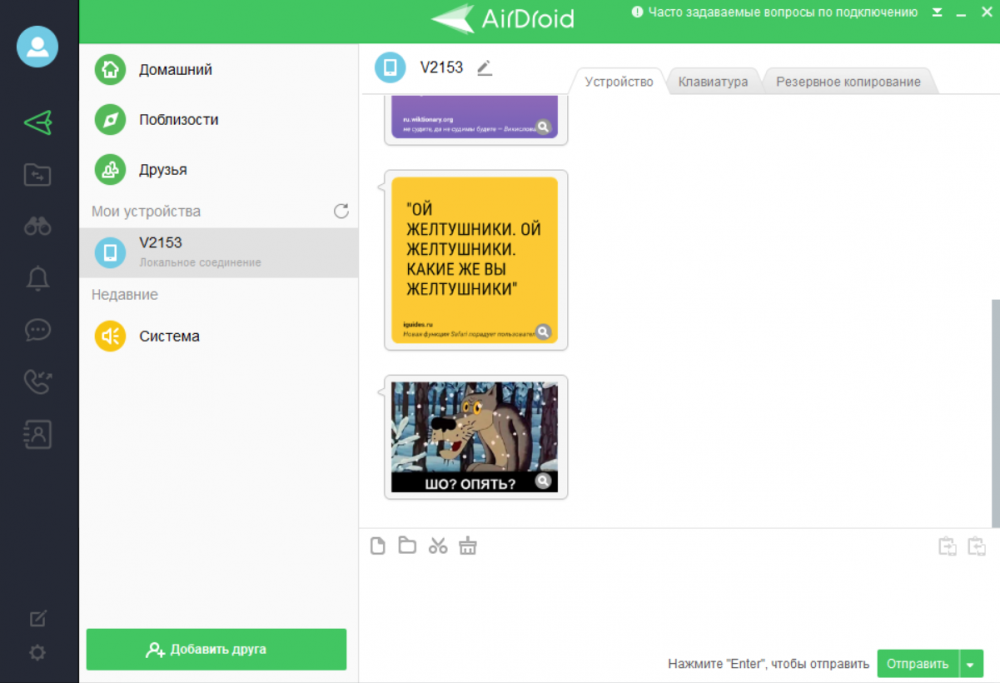Expand the send options dropdown arrow
Image resolution: width=1000 pixels, height=683 pixels.
coord(971,664)
